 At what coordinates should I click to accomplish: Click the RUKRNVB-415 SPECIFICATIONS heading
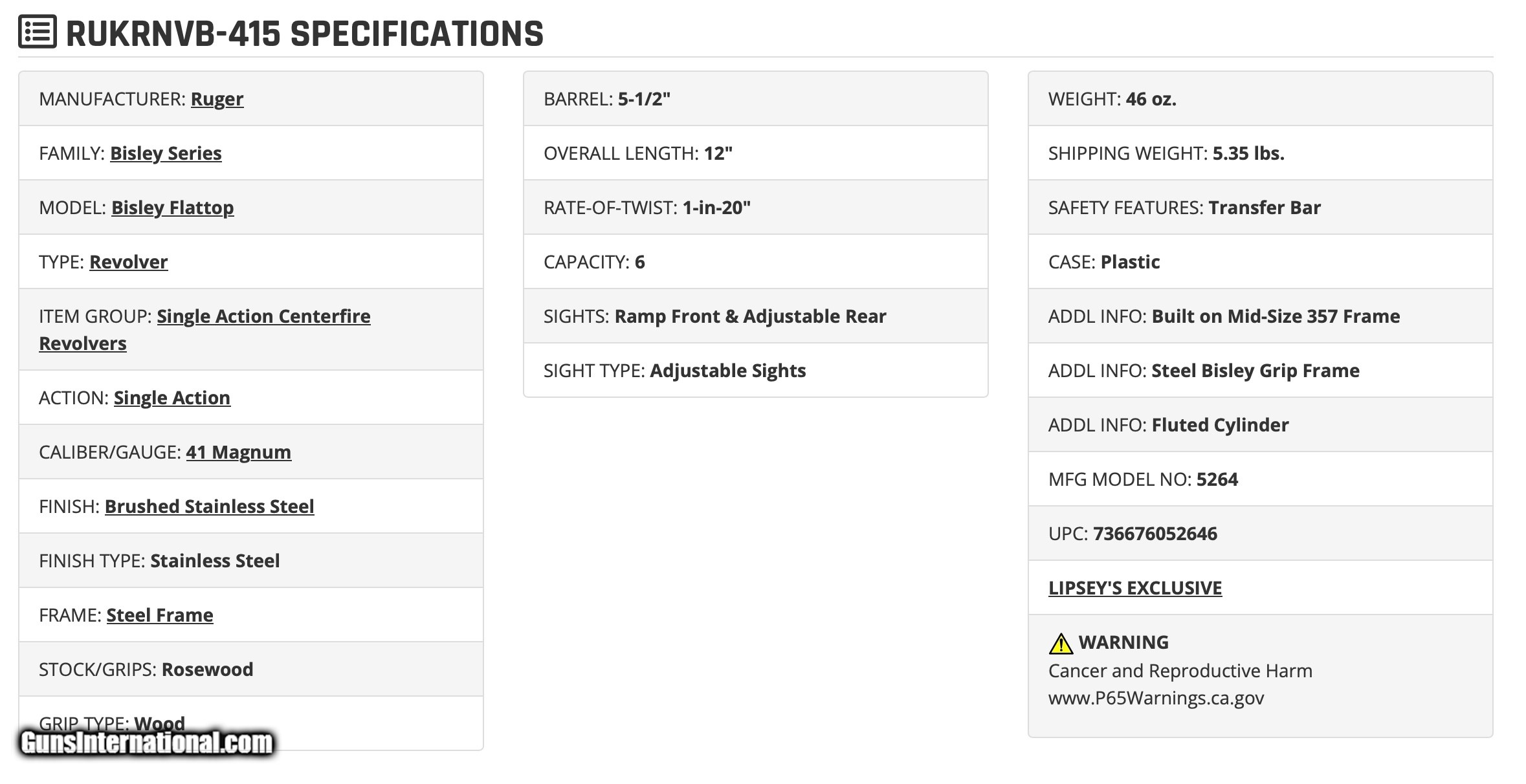(305, 34)
